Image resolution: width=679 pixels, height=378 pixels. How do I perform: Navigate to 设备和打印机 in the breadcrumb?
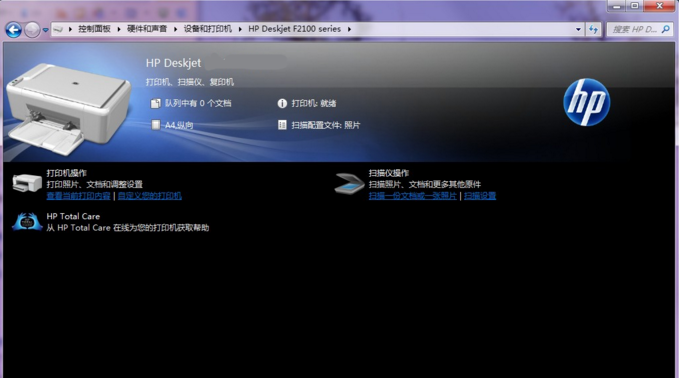208,29
